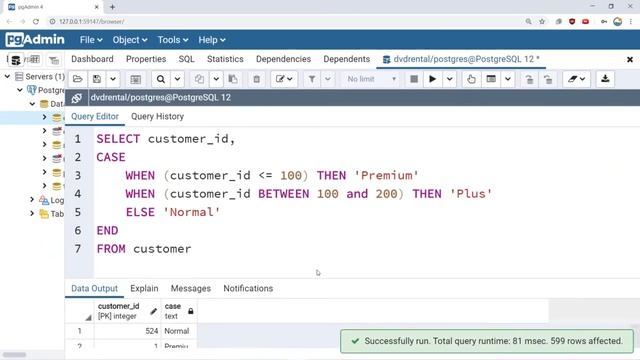
Task: Select the dvdrental/postgres@PostgreSQL 12 tab
Action: 461,59
